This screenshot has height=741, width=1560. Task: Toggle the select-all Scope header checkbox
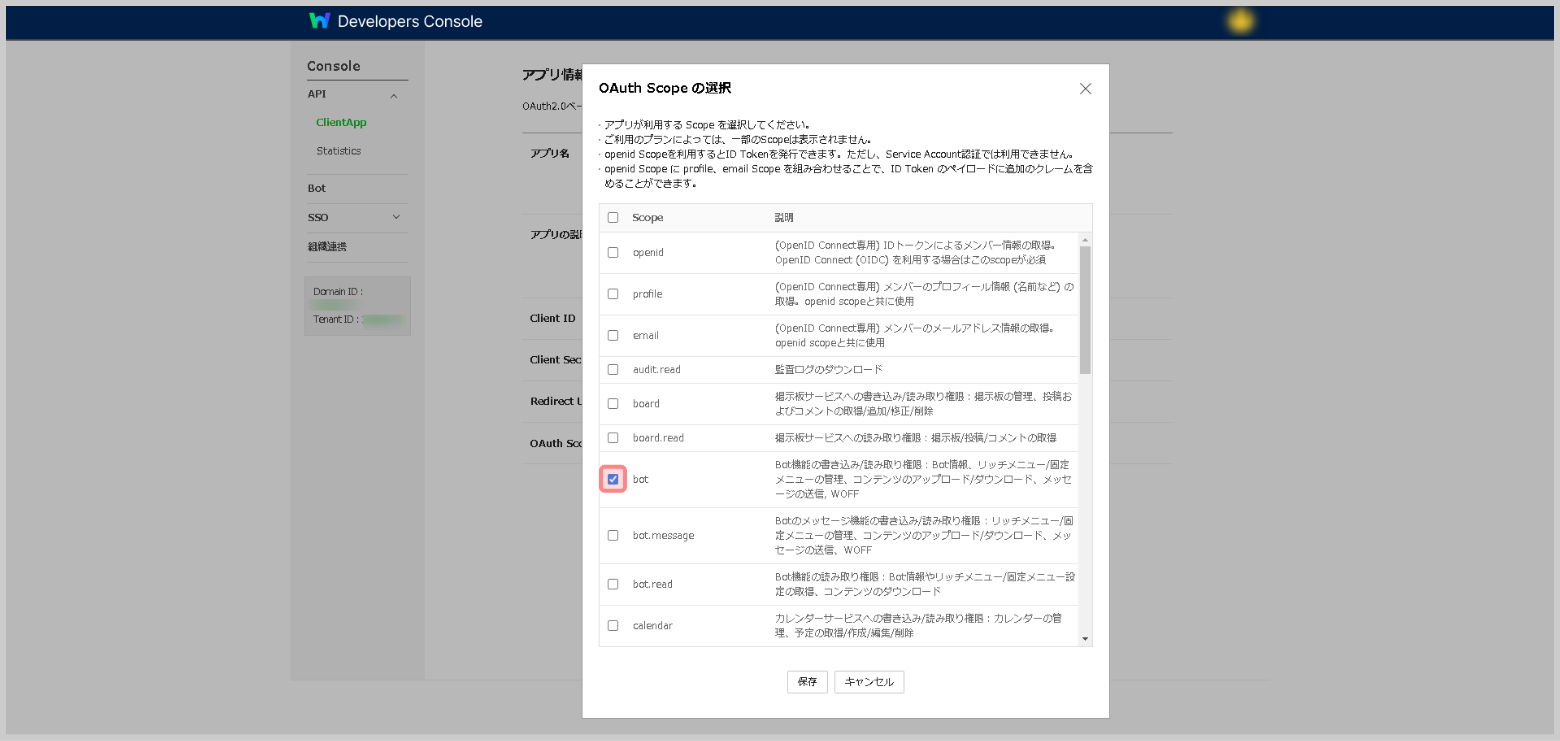pyautogui.click(x=613, y=217)
